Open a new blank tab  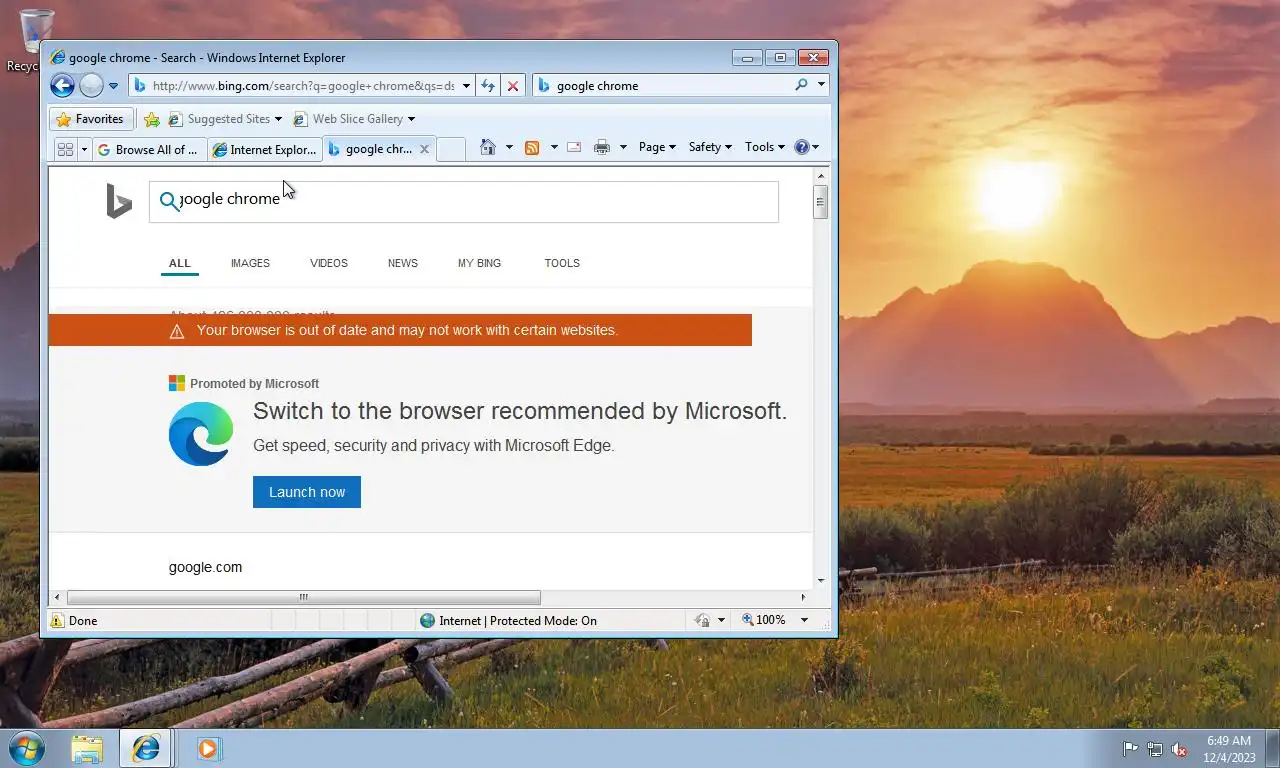point(451,149)
